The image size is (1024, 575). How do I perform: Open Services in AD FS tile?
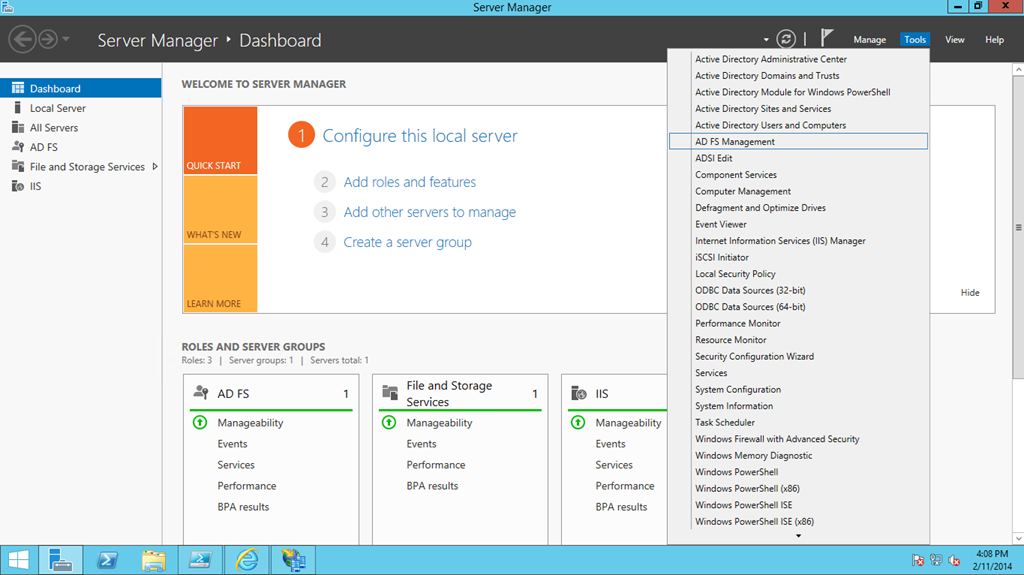236,465
